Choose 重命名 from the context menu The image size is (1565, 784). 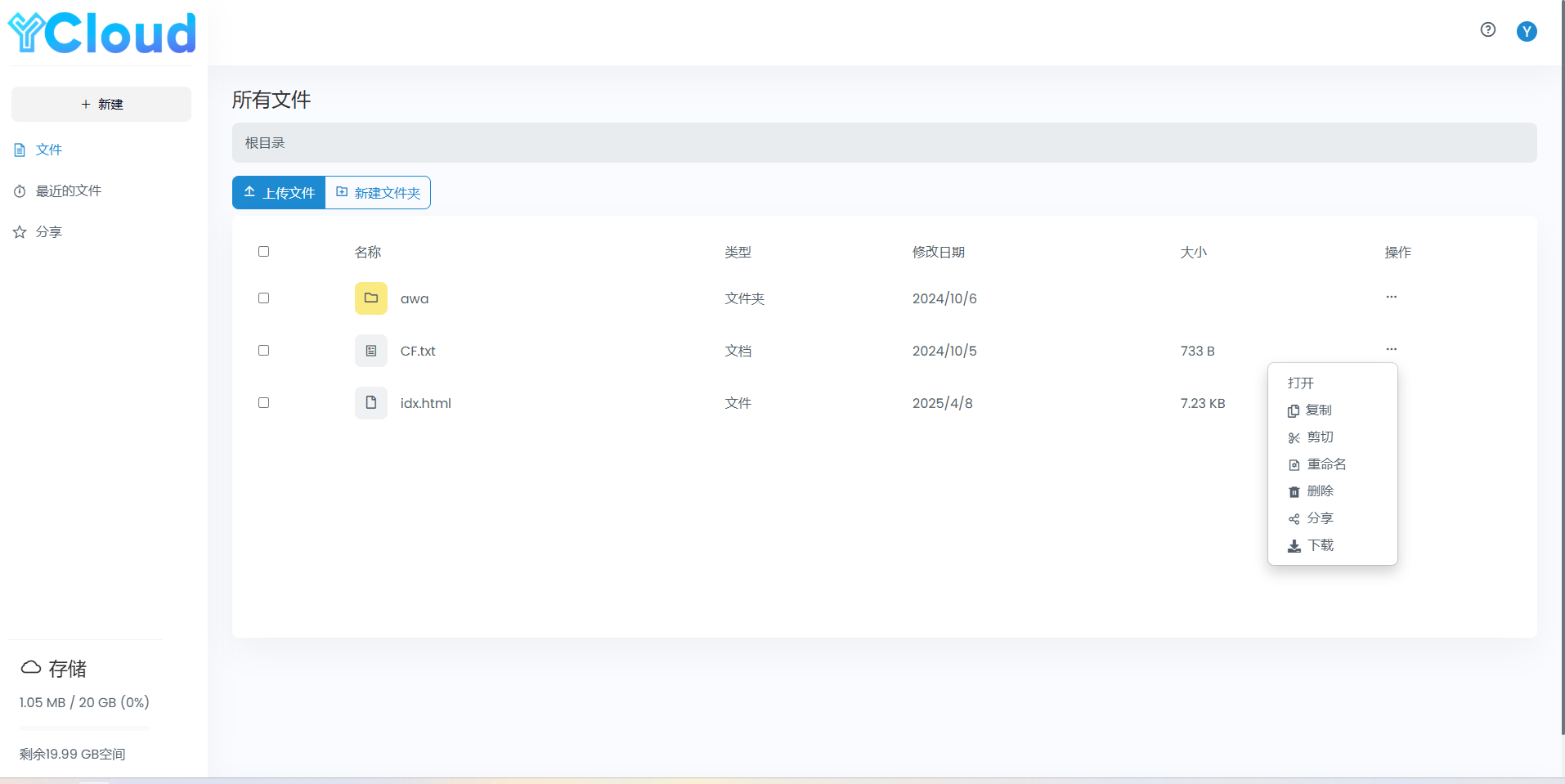(x=1325, y=464)
